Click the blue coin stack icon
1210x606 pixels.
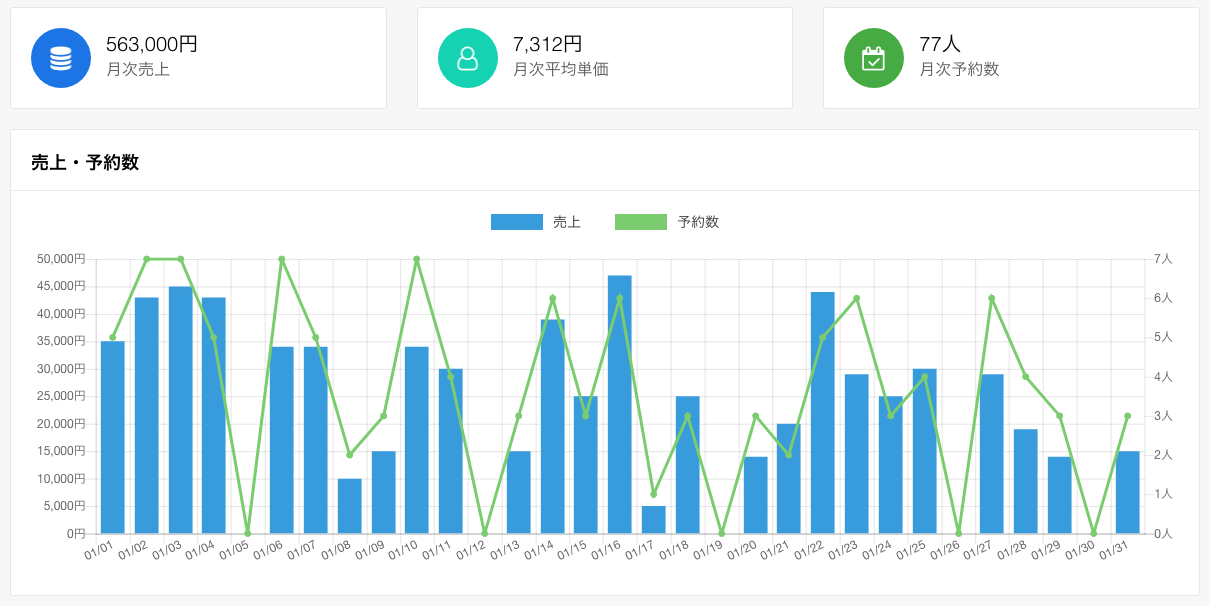tap(61, 58)
